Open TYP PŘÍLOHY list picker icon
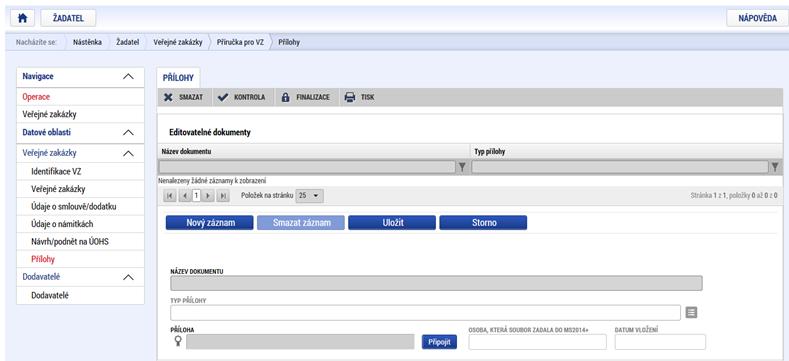 point(691,313)
